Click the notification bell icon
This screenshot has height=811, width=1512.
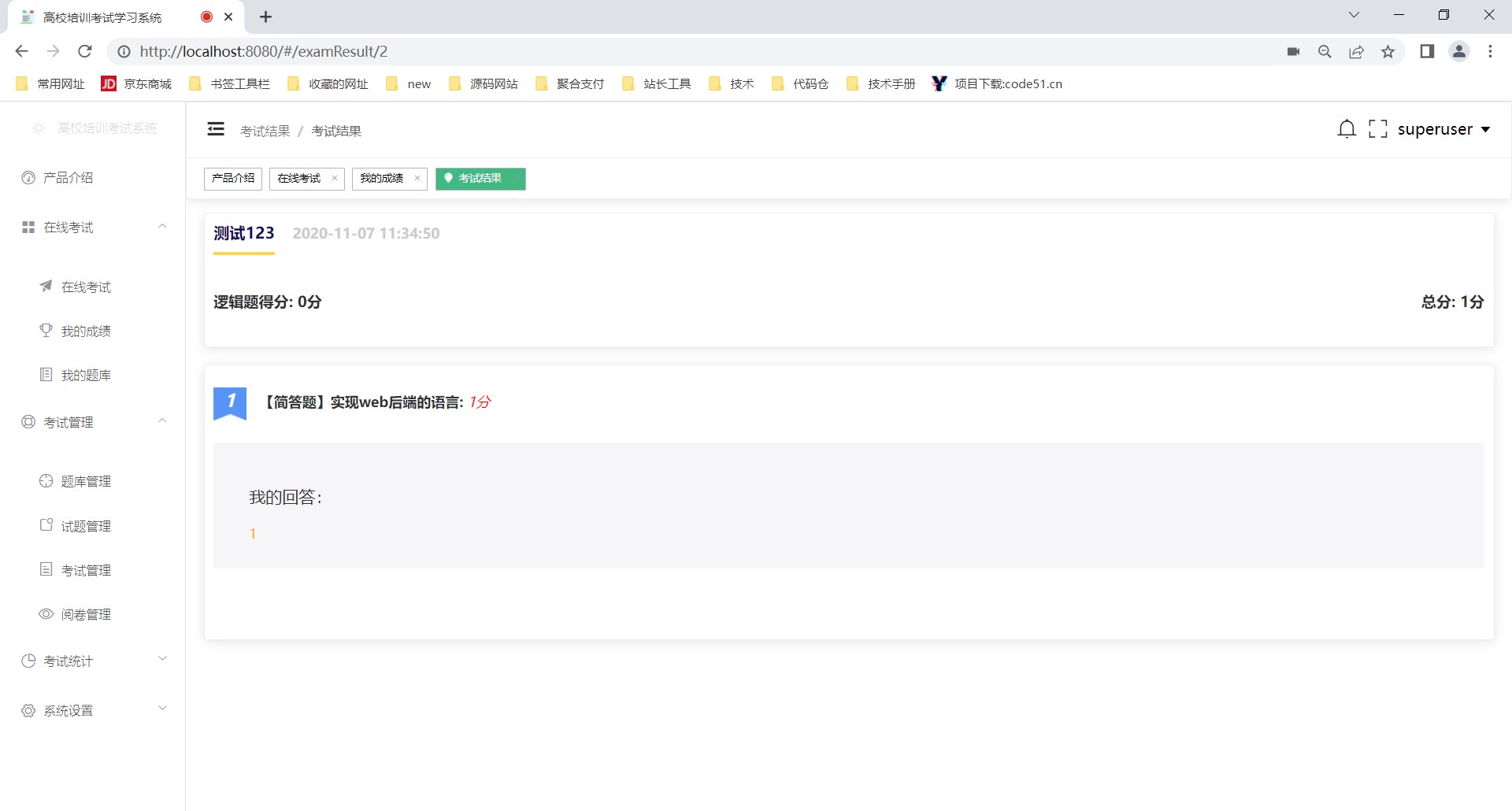[1347, 129]
